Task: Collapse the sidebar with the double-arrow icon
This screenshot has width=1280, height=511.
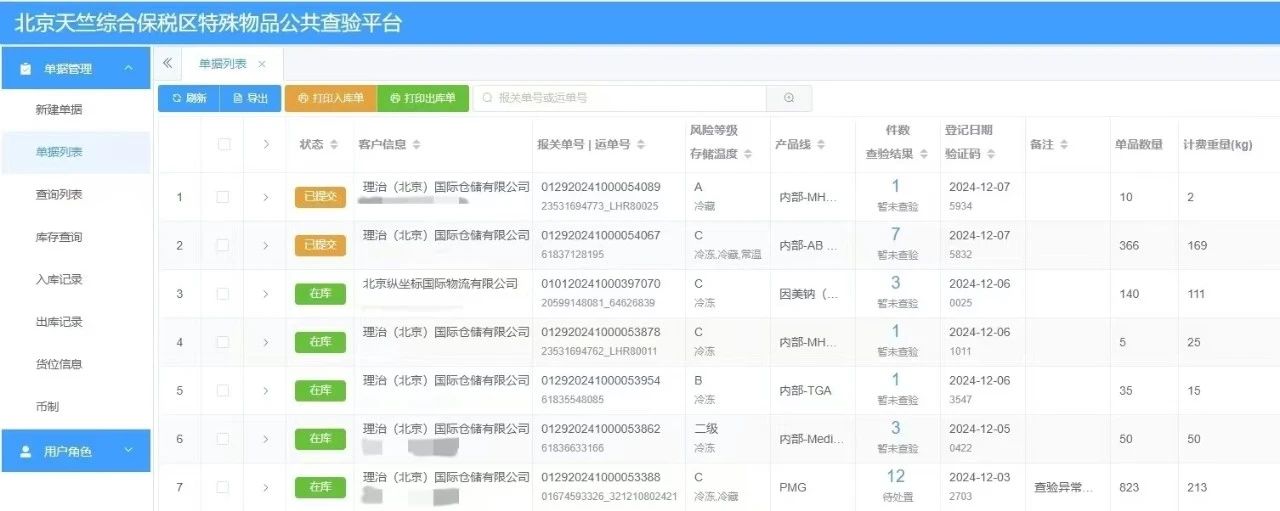Action: pyautogui.click(x=167, y=63)
